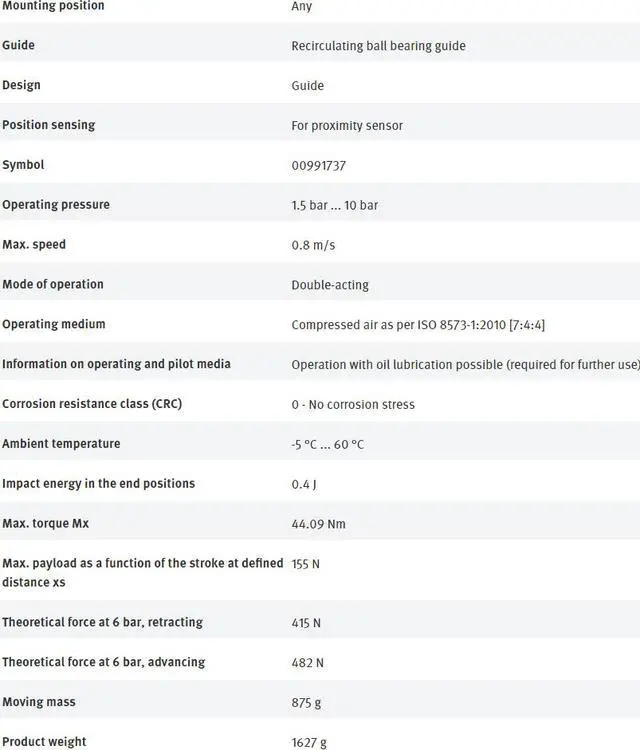Select the compressed air ISO 8573-1:2010 value
The height and width of the screenshot is (750, 640).
pos(418,325)
